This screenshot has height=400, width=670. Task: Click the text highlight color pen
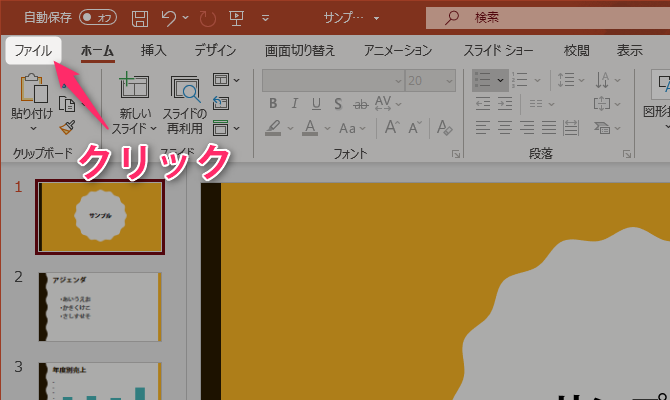coord(273,128)
